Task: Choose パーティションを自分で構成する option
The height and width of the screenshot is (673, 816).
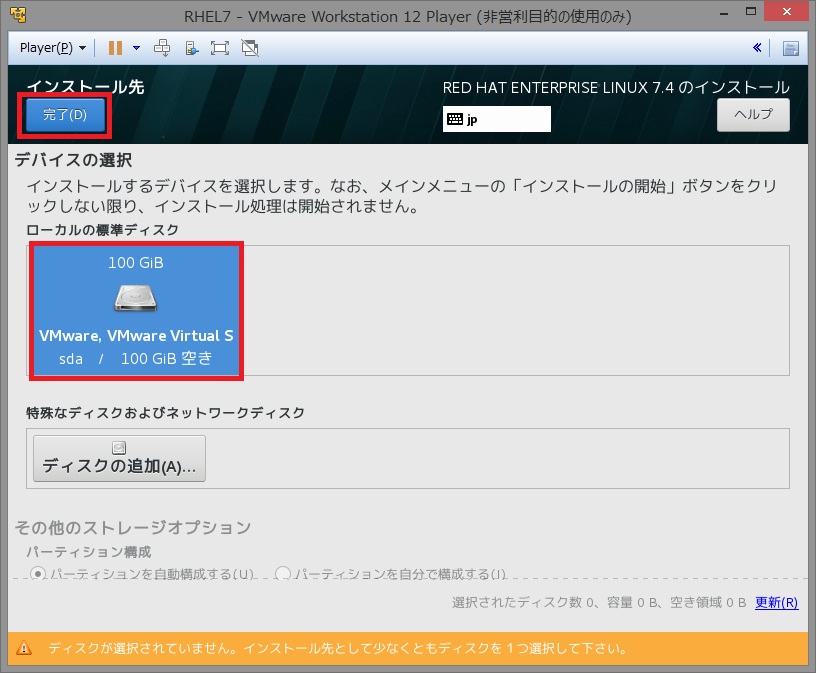Action: click(283, 573)
